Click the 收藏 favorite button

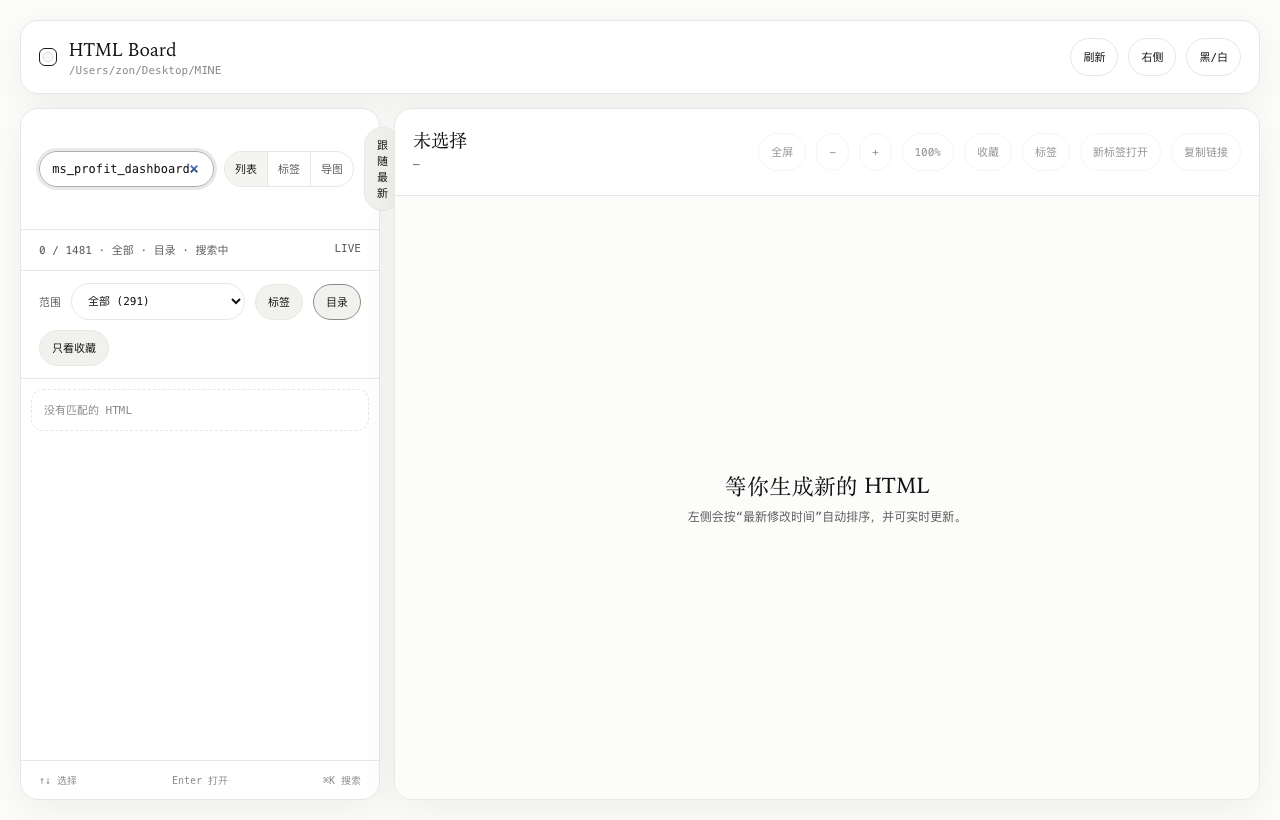[x=988, y=152]
